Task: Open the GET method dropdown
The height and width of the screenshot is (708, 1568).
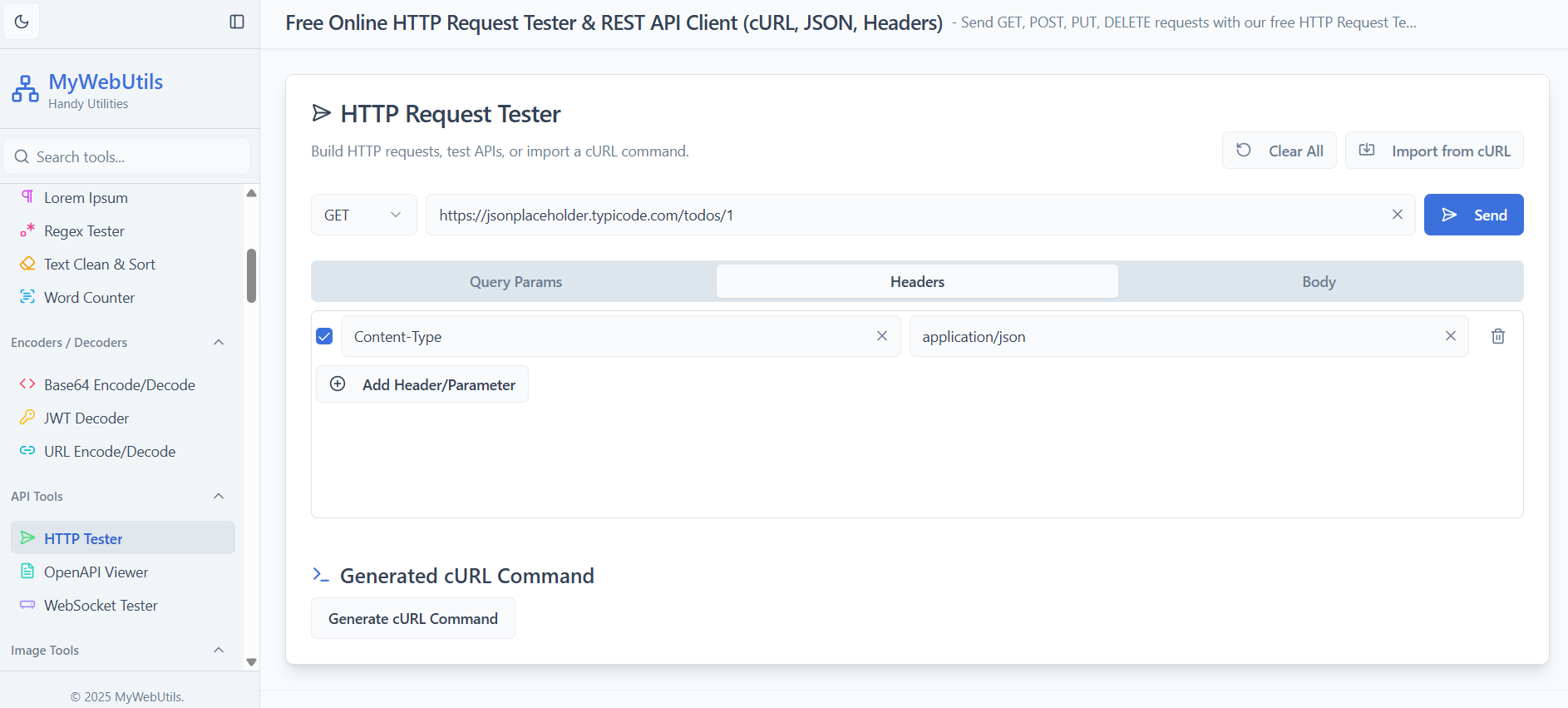Action: pyautogui.click(x=363, y=215)
